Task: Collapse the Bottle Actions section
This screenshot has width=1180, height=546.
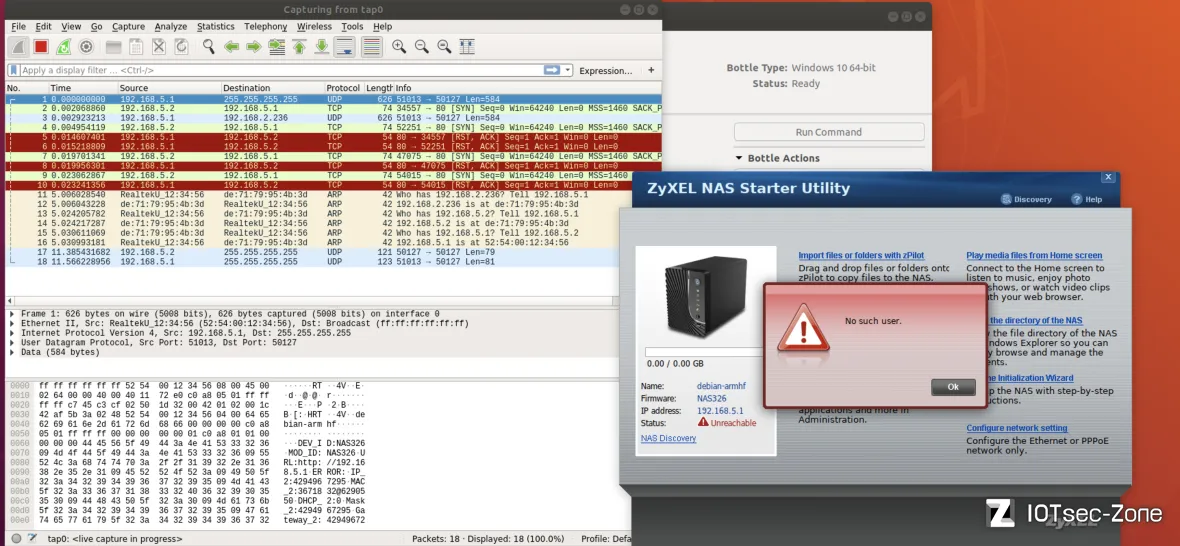Action: click(738, 158)
